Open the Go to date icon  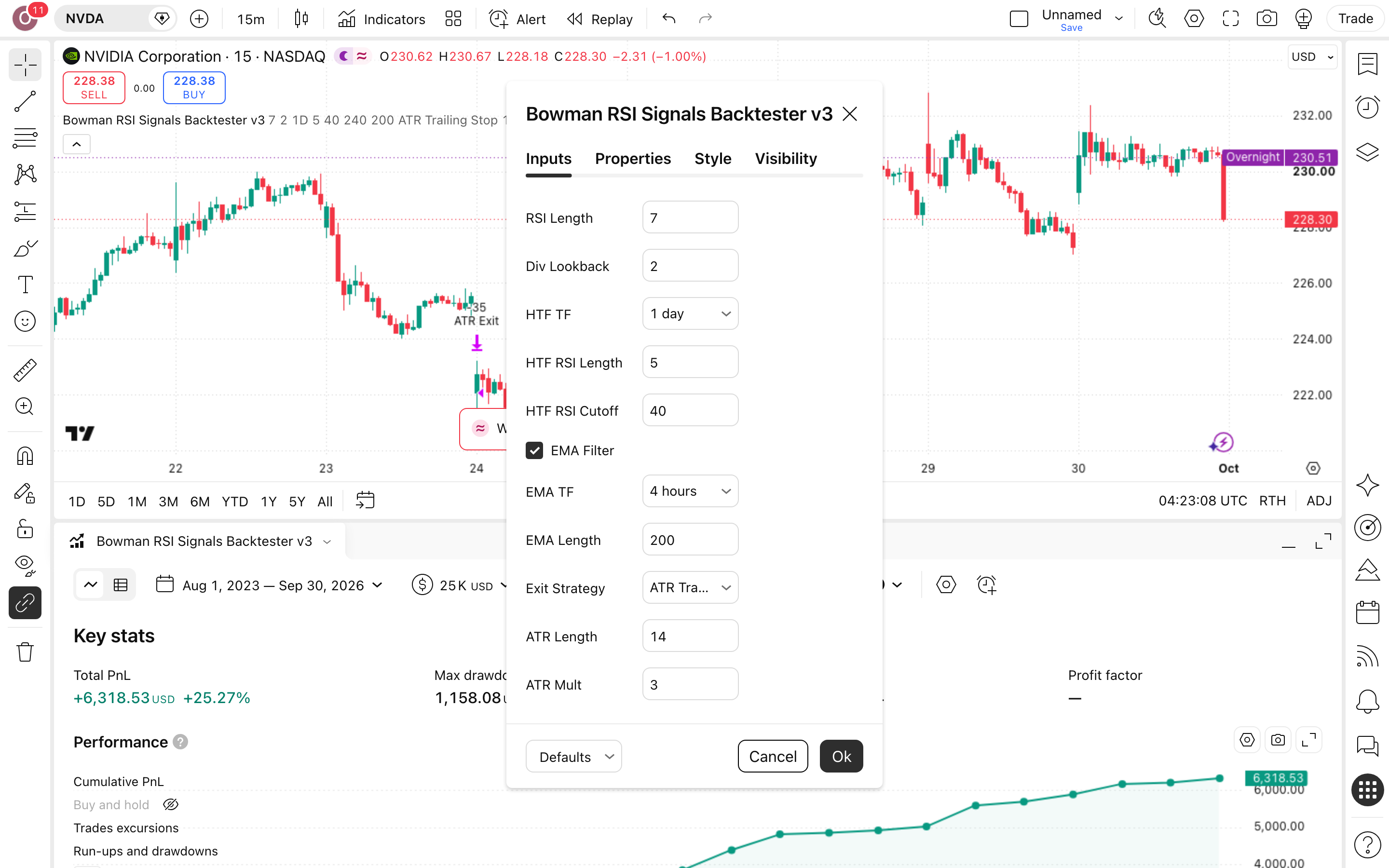(365, 501)
